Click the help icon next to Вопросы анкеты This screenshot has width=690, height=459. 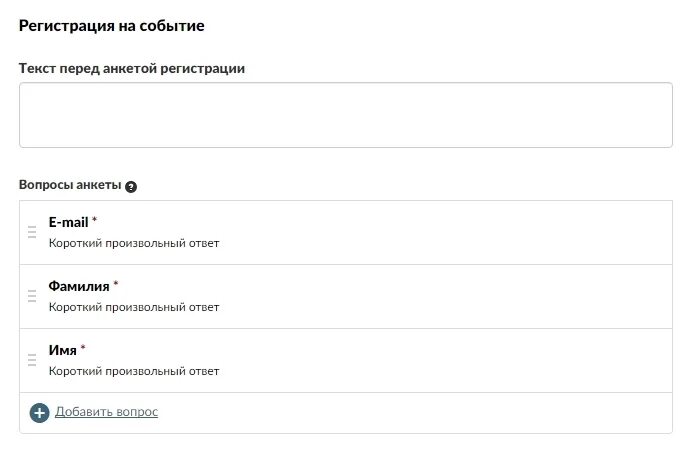tap(131, 187)
